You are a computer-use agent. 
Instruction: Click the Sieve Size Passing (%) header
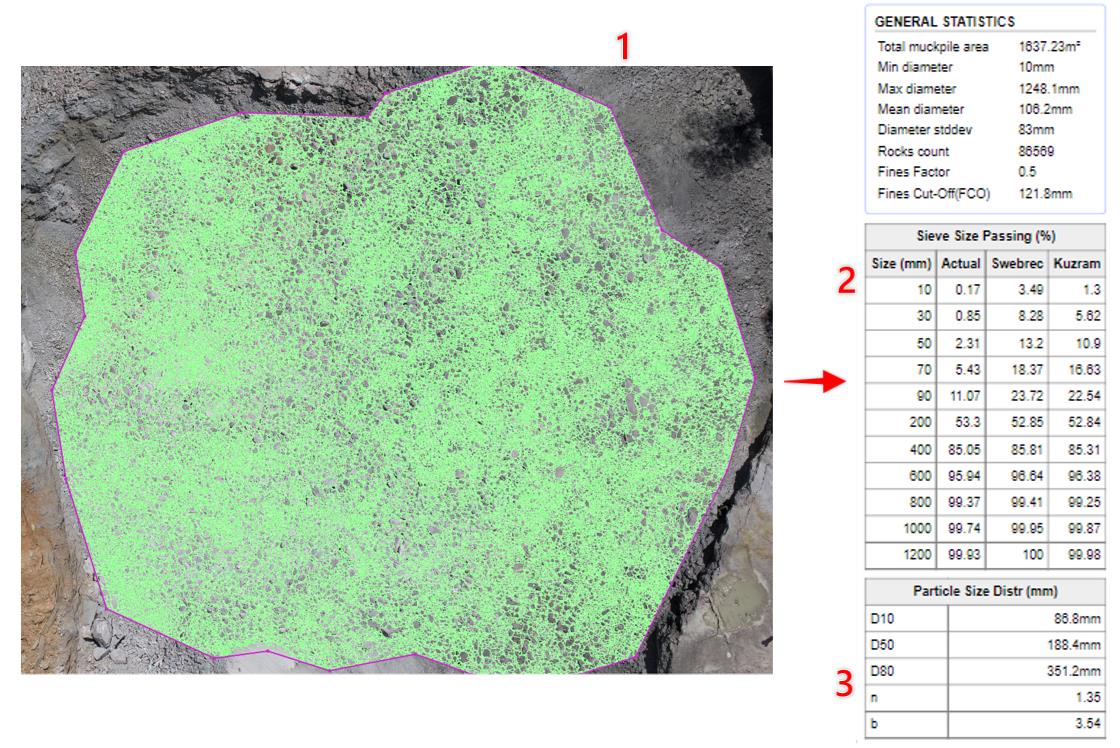[985, 237]
